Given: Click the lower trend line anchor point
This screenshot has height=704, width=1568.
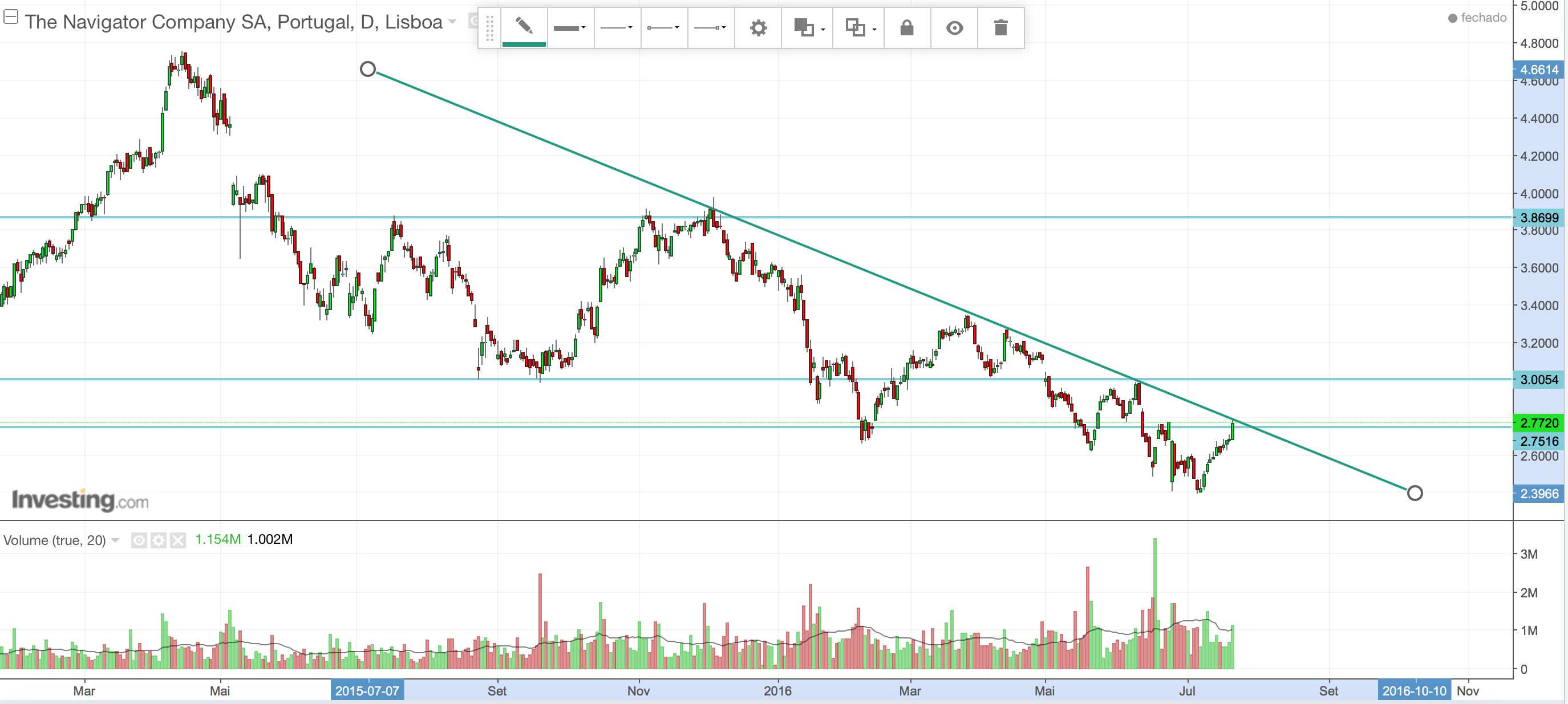Looking at the screenshot, I should point(1415,493).
